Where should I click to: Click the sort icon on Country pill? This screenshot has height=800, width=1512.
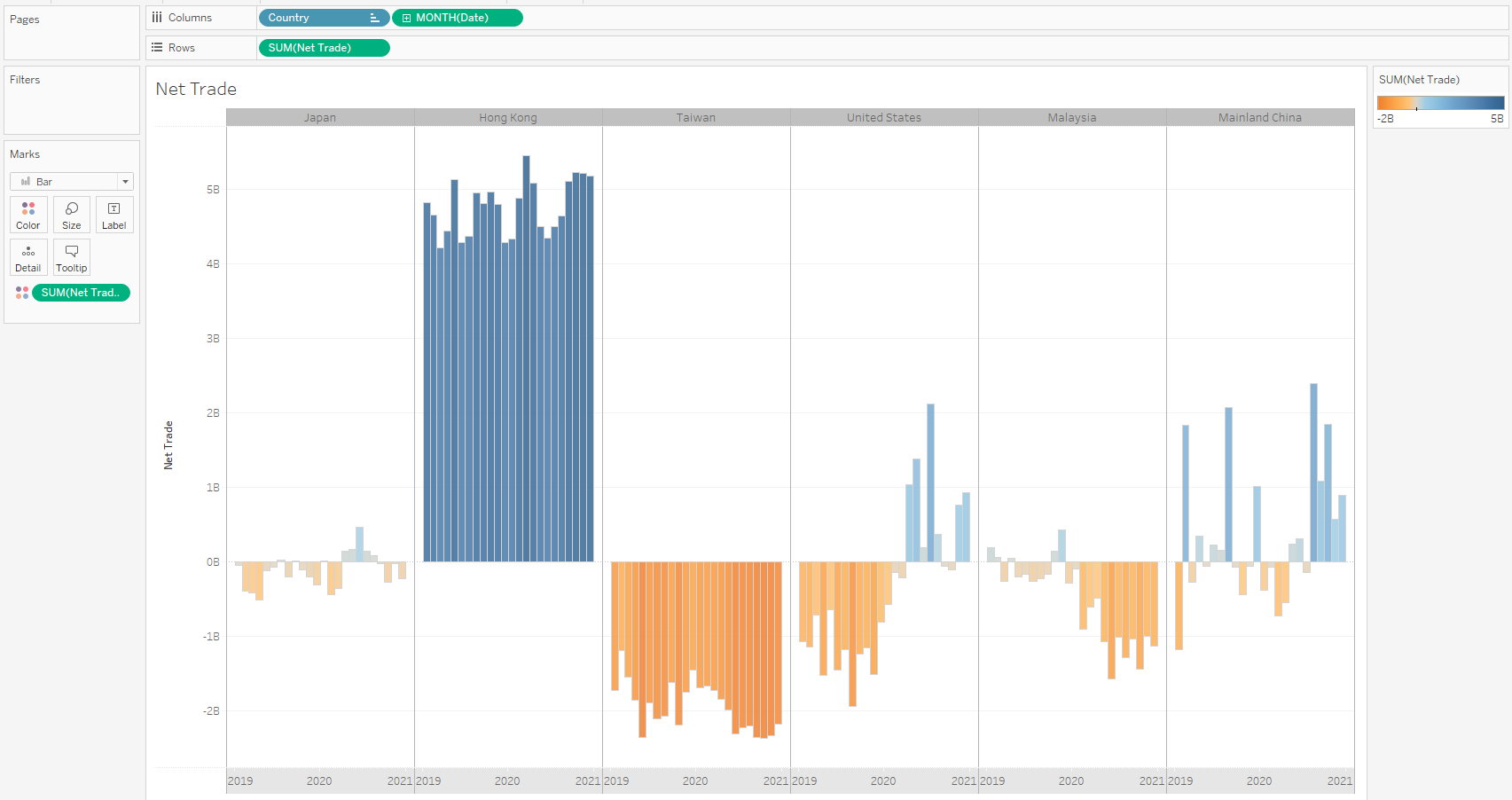(x=374, y=18)
